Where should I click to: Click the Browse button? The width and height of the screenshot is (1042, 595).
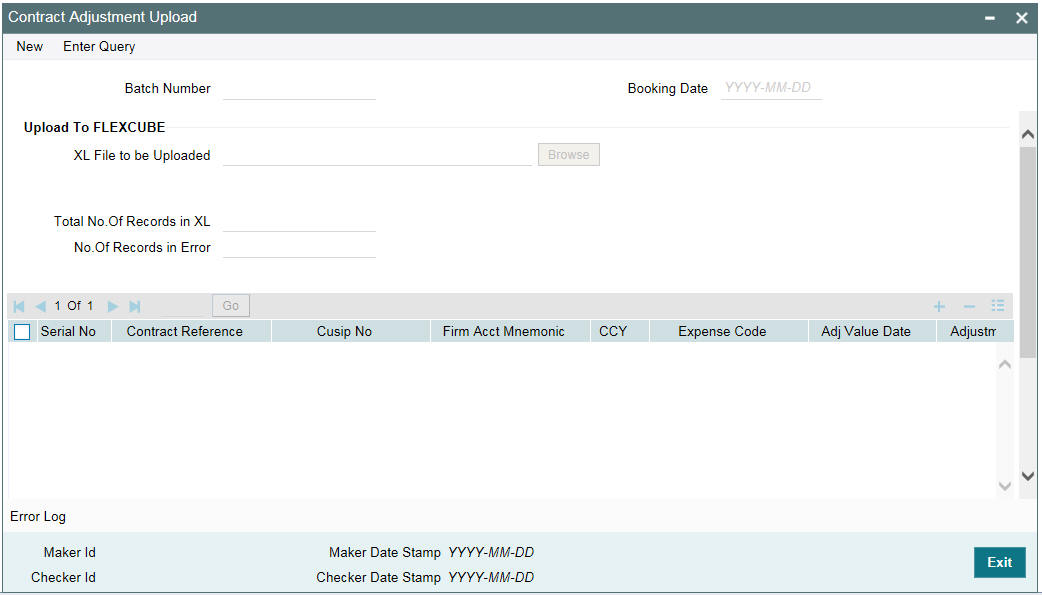[569, 155]
